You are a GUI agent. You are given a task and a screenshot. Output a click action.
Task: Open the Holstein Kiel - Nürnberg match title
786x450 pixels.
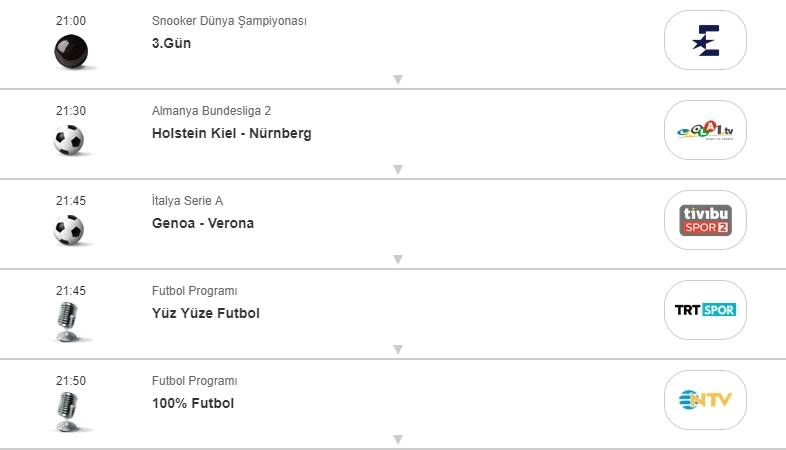click(x=232, y=133)
